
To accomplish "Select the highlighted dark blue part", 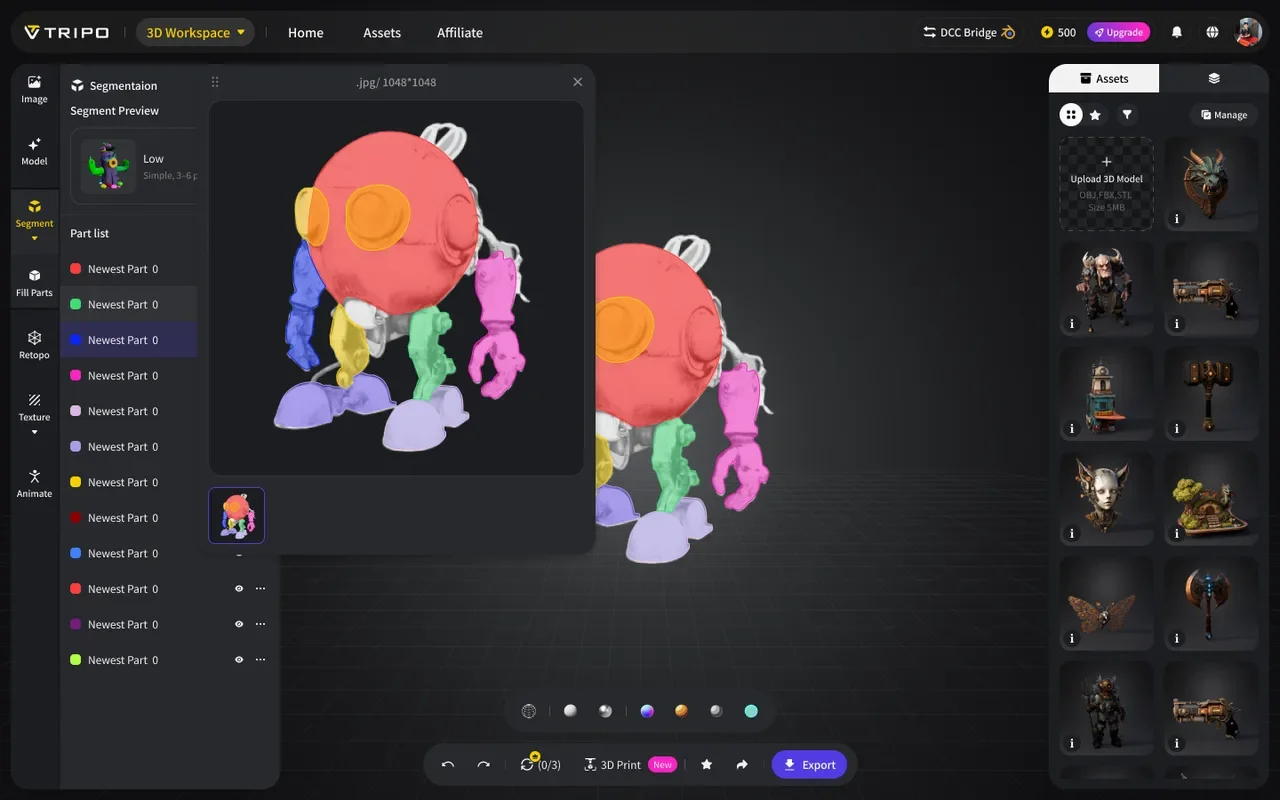I will click(x=129, y=340).
